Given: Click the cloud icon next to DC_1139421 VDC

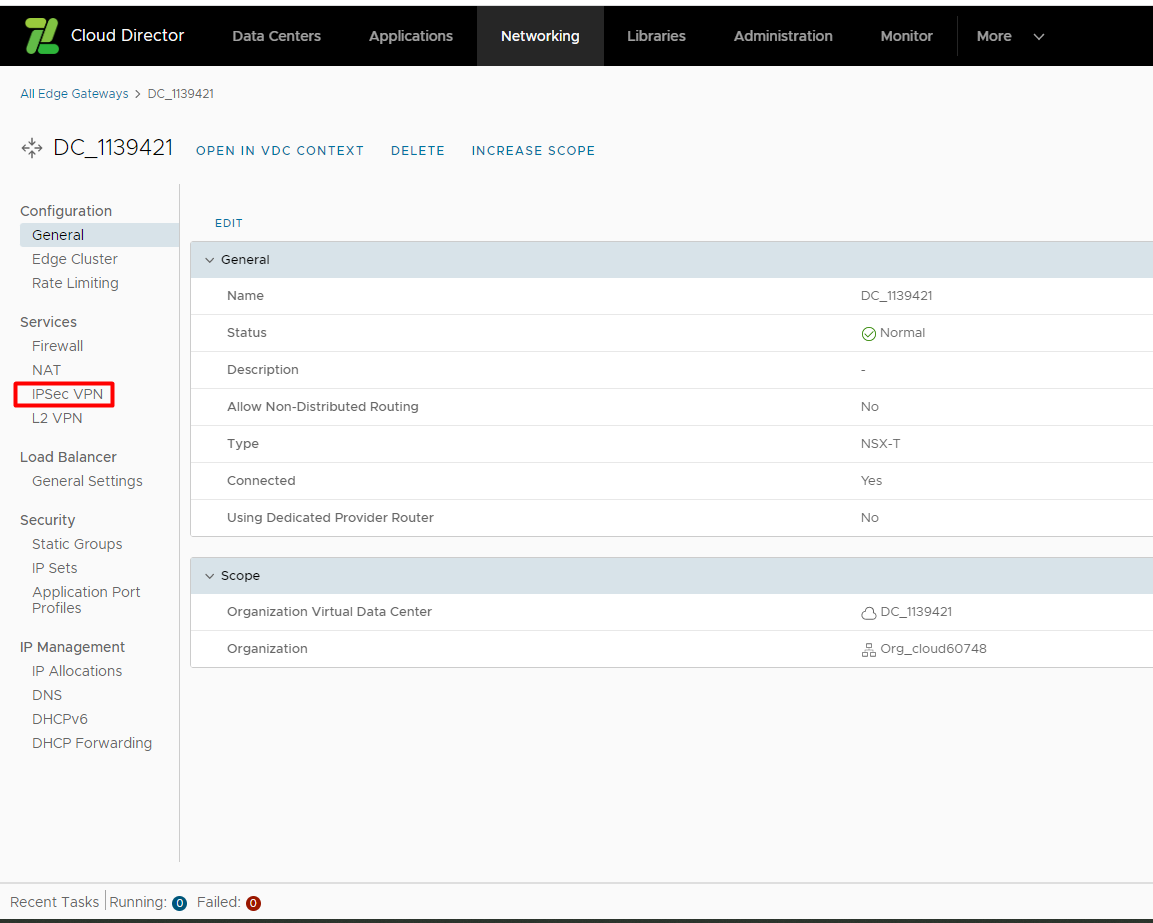Looking at the screenshot, I should click(868, 612).
